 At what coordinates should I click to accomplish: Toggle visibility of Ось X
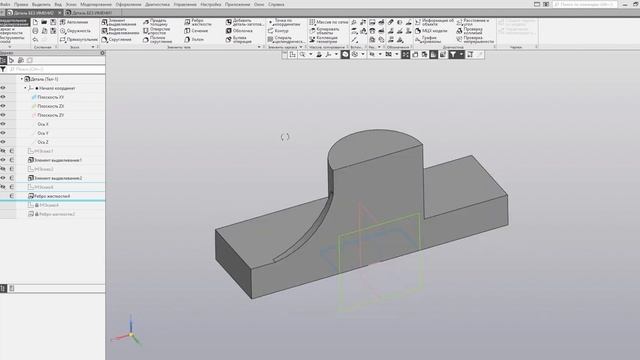(3, 124)
